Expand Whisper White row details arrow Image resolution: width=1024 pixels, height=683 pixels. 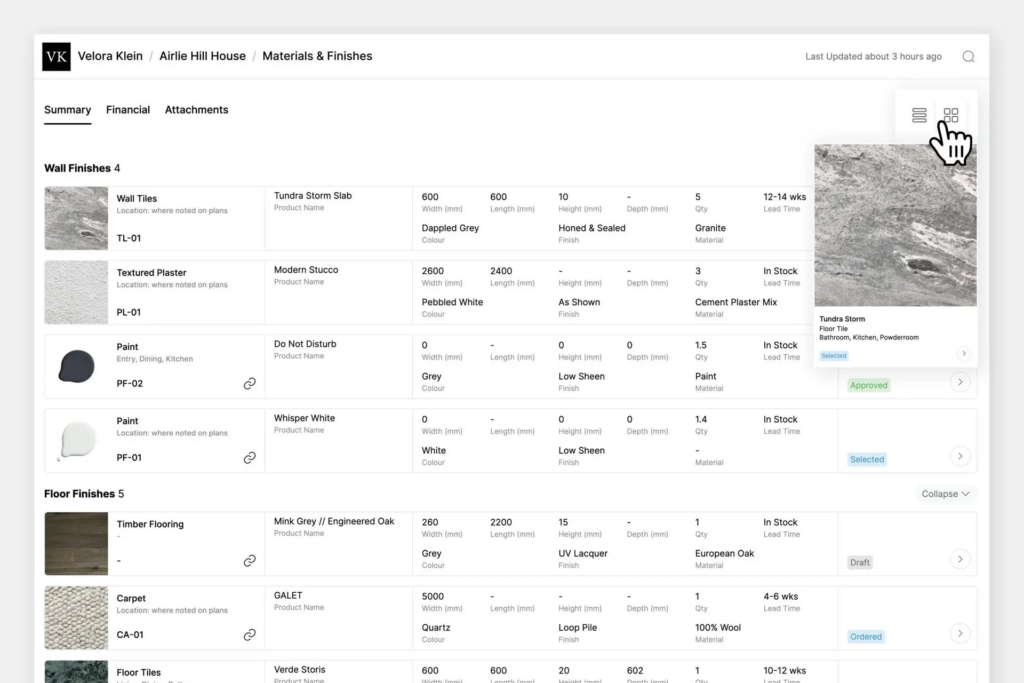[960, 456]
